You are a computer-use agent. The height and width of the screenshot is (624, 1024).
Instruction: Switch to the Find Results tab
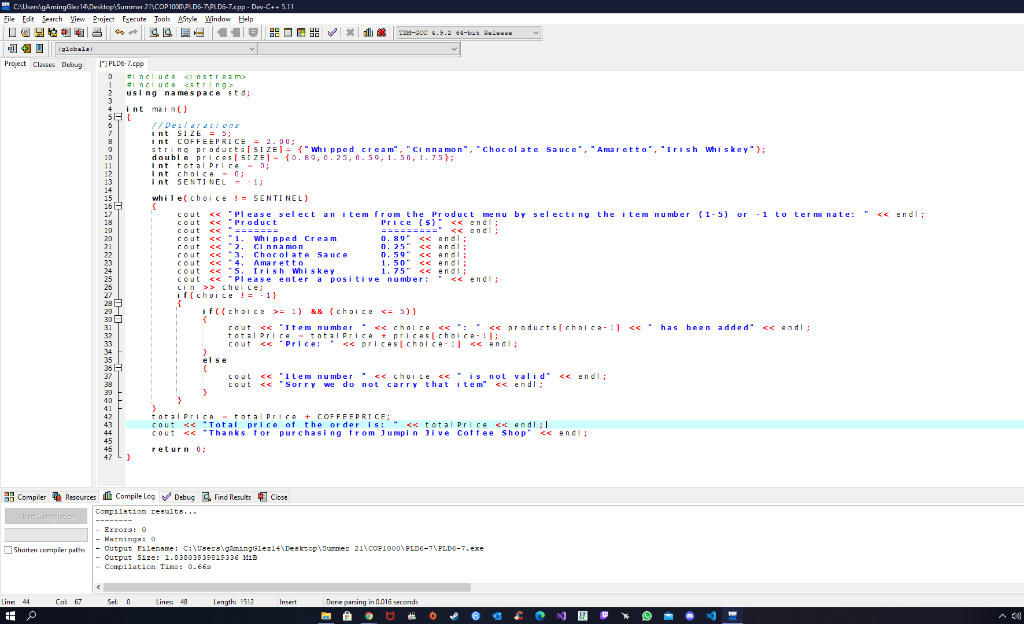tap(231, 497)
